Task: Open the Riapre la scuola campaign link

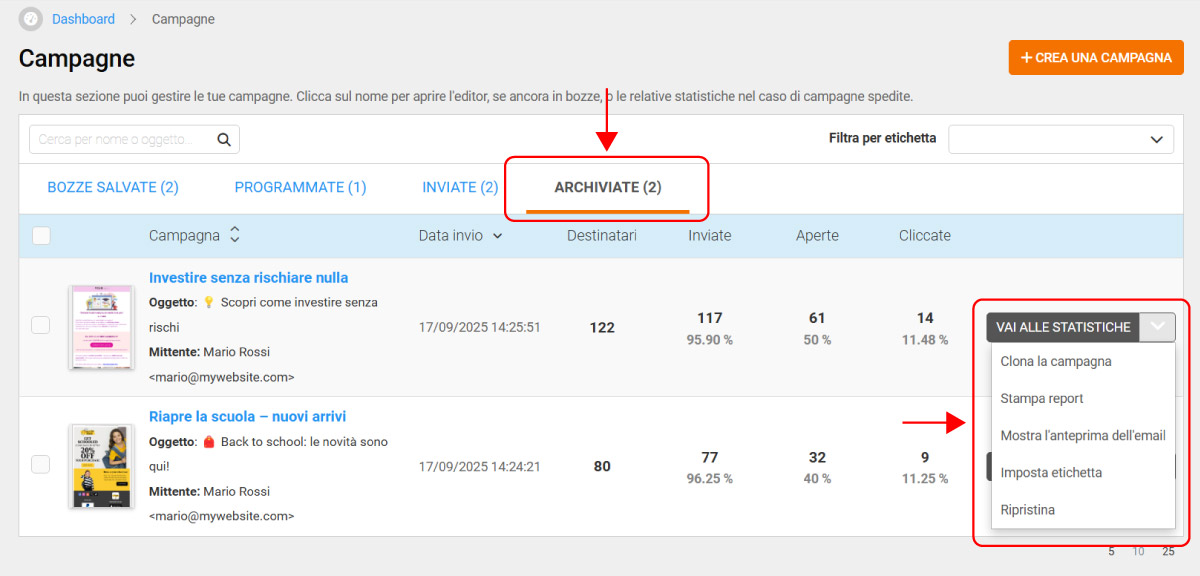Action: [247, 416]
